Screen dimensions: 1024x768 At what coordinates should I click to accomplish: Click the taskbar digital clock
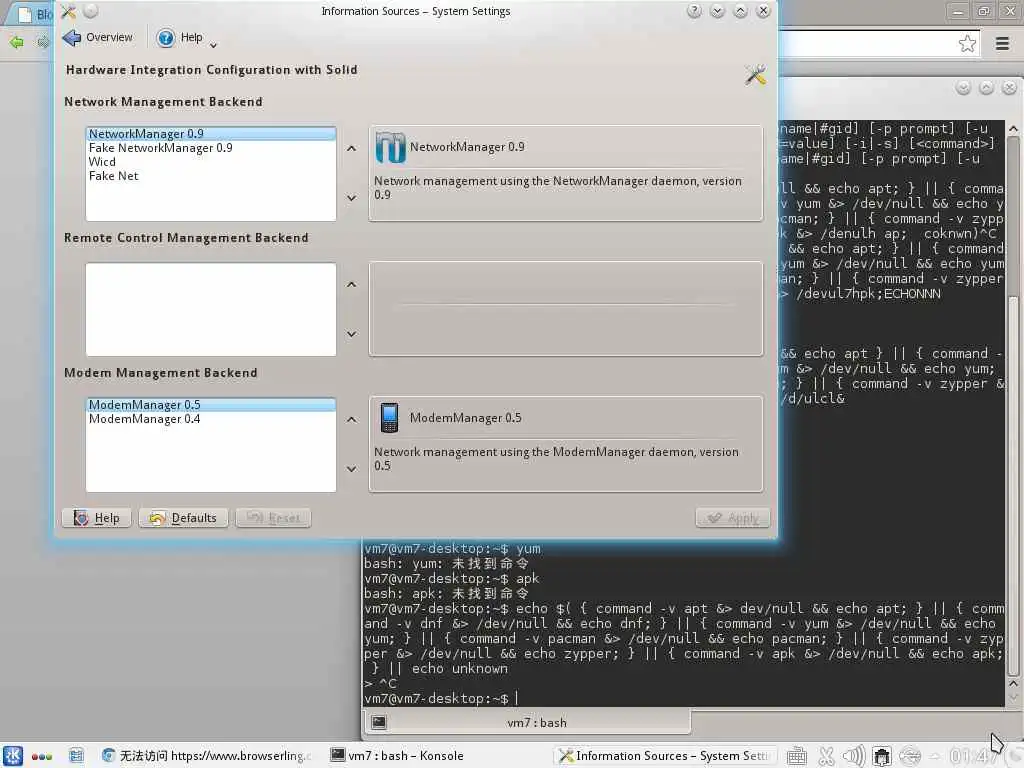point(973,756)
